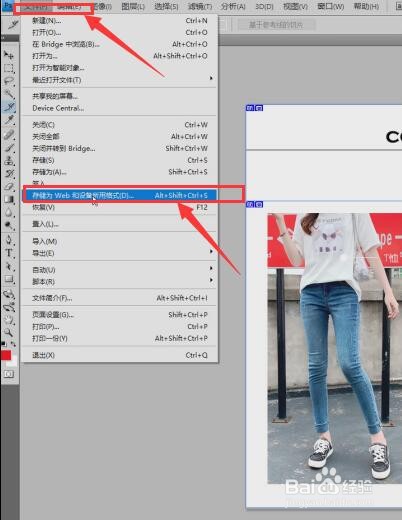Choose 打开为智能对象...
Screen dimensions: 402x520
tap(119, 68)
